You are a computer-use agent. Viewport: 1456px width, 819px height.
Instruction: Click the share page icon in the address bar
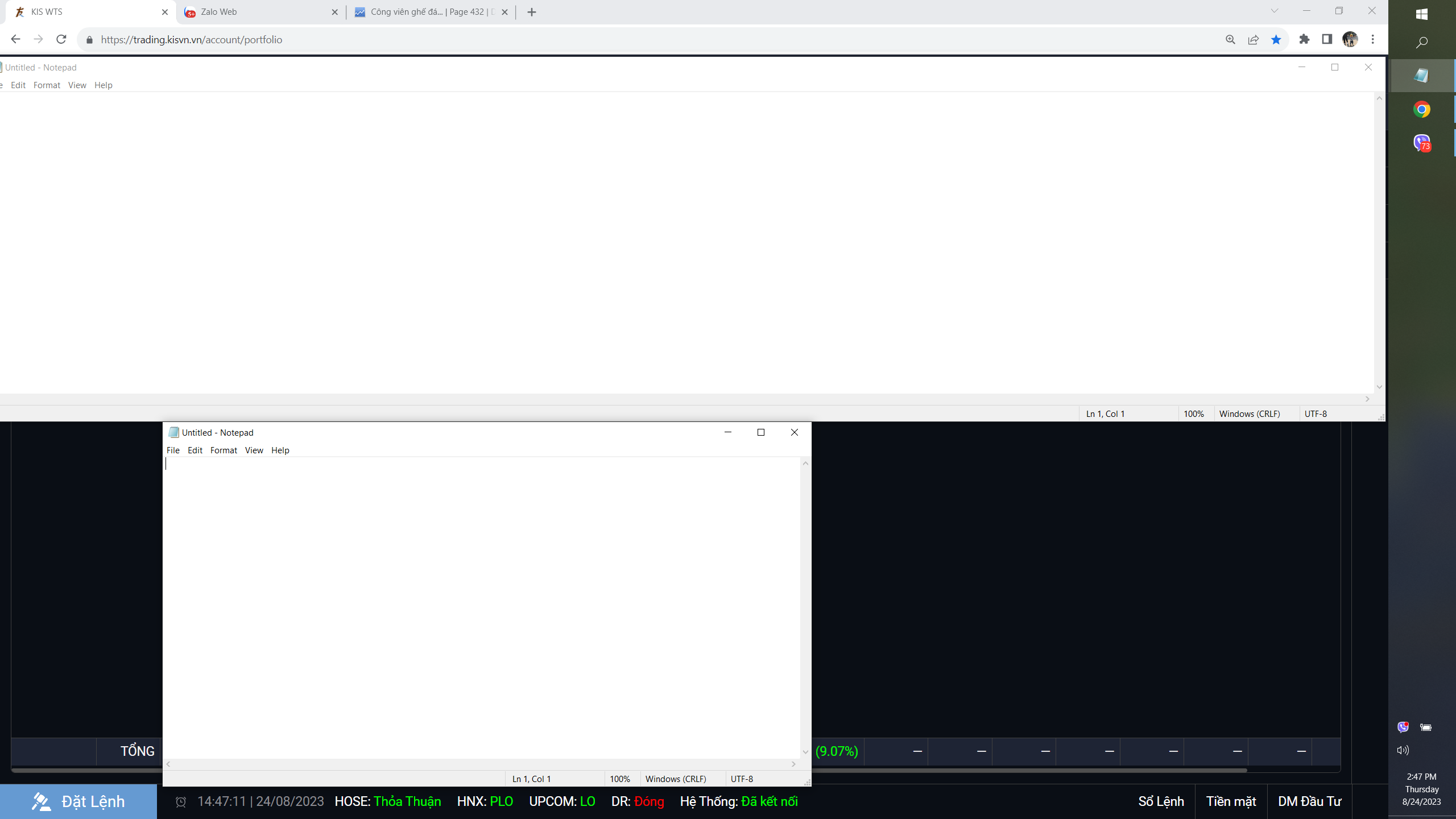[1254, 39]
